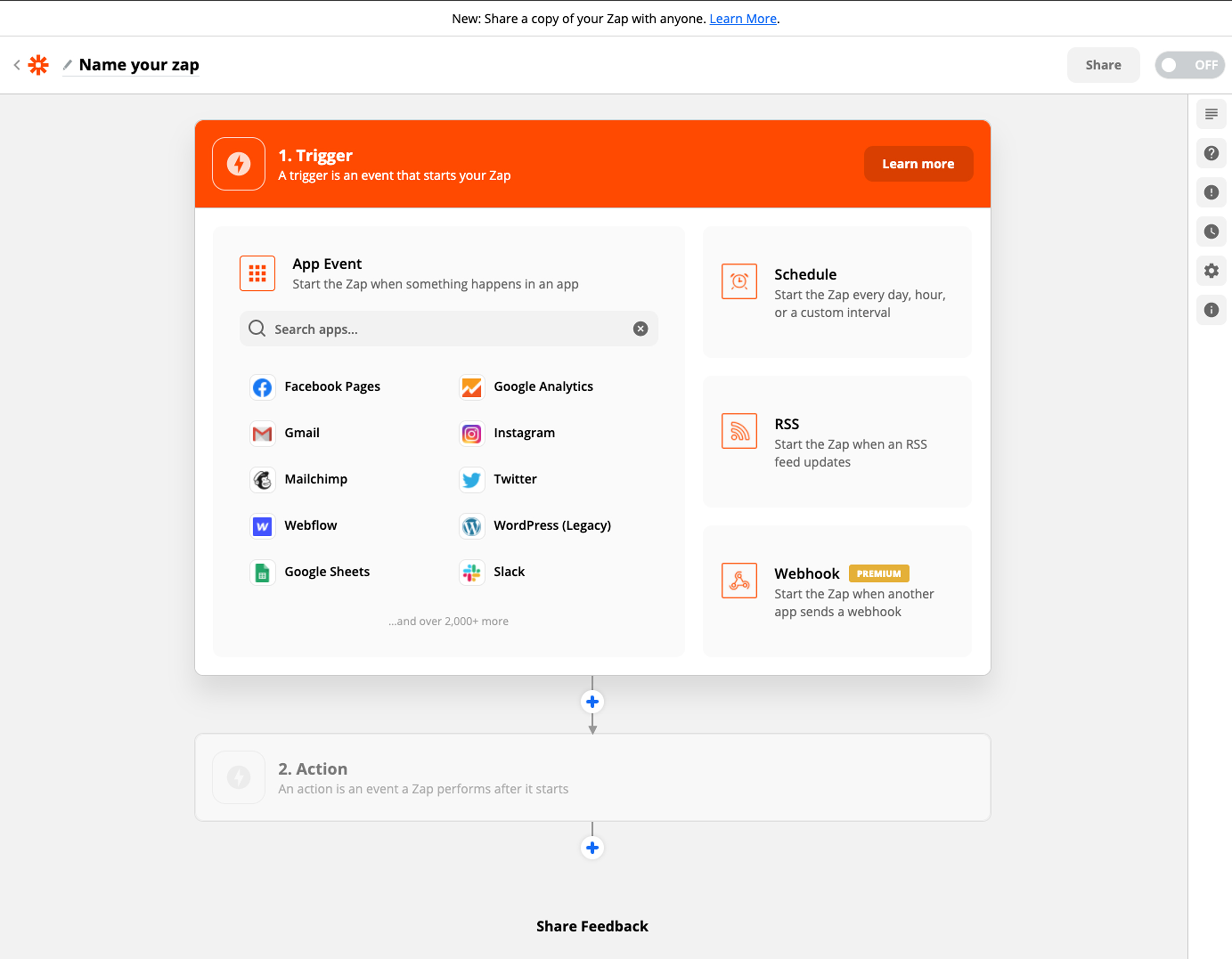Add a step between Trigger and Action
The height and width of the screenshot is (959, 1232).
592,702
